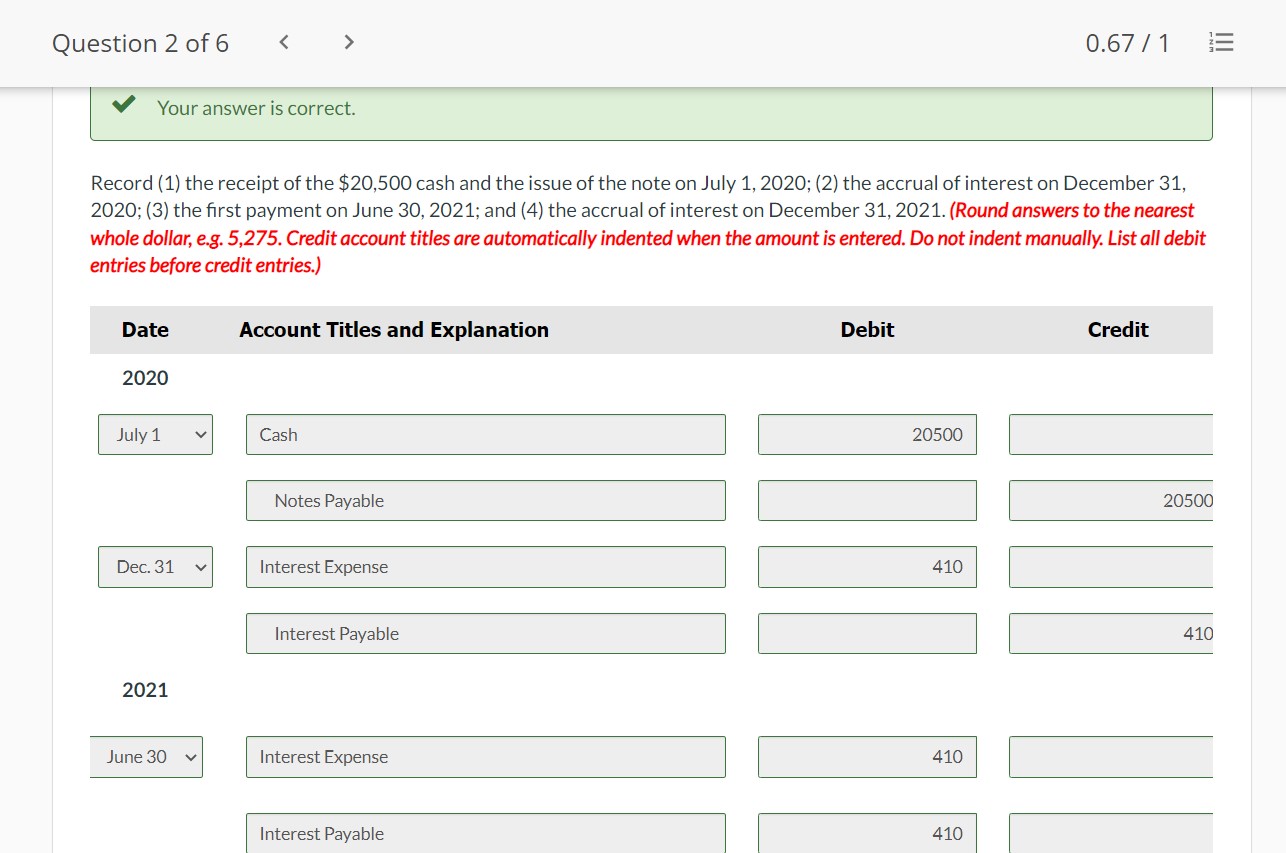This screenshot has height=853, width=1286.
Task: Click the 'Record (1) the receipt' instruction text
Action: (x=638, y=197)
